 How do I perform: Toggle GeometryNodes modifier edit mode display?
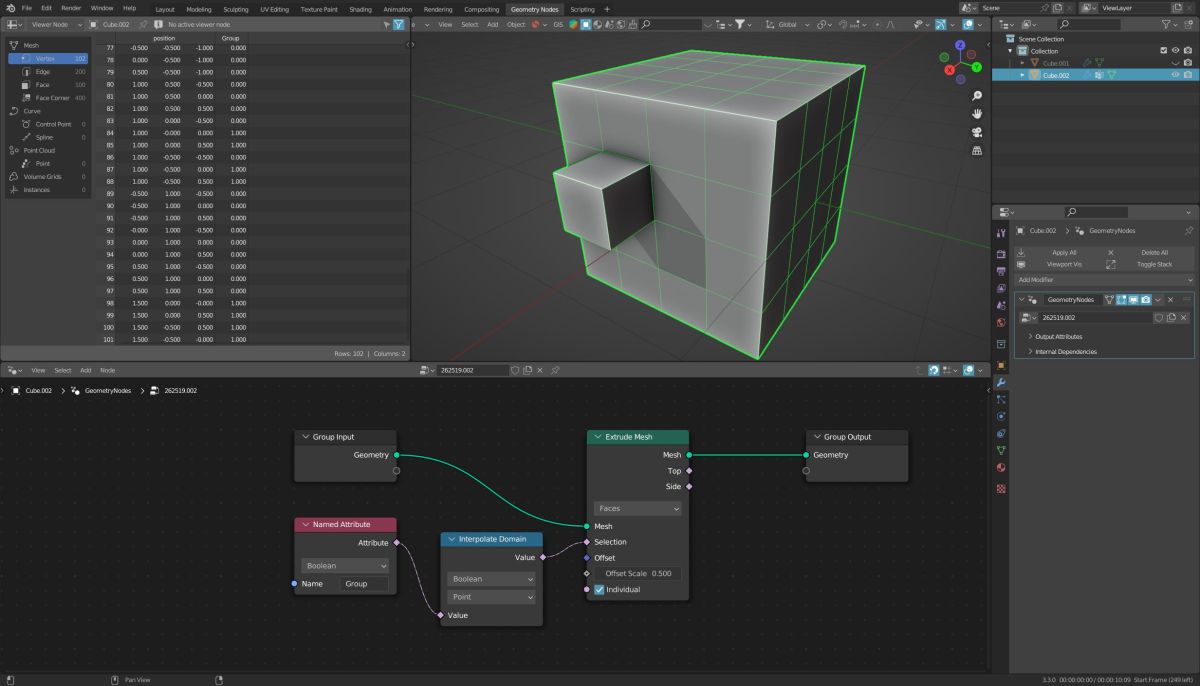pyautogui.click(x=1121, y=300)
